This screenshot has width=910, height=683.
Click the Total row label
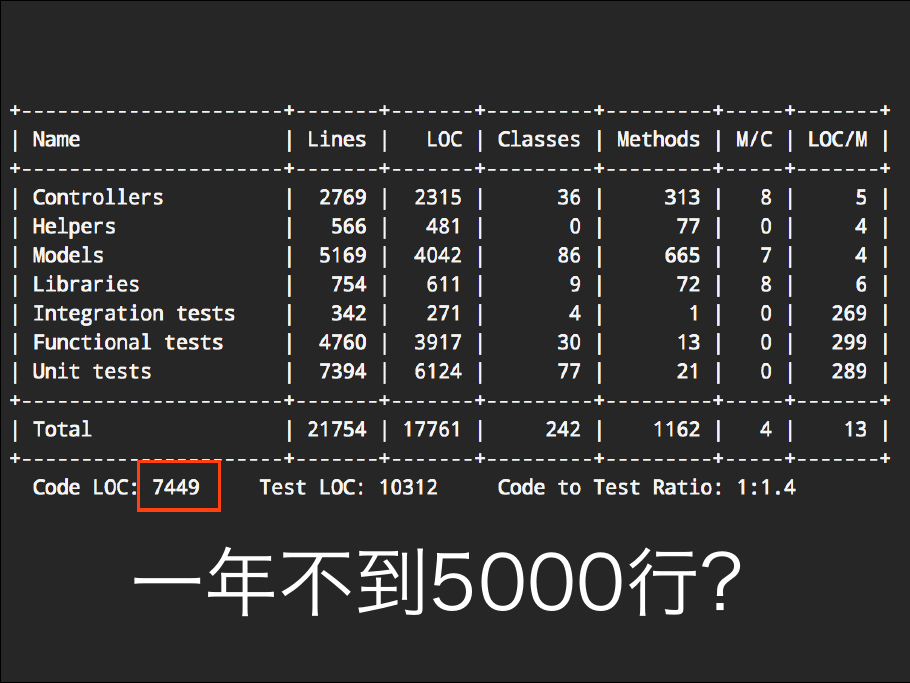[x=62, y=430]
